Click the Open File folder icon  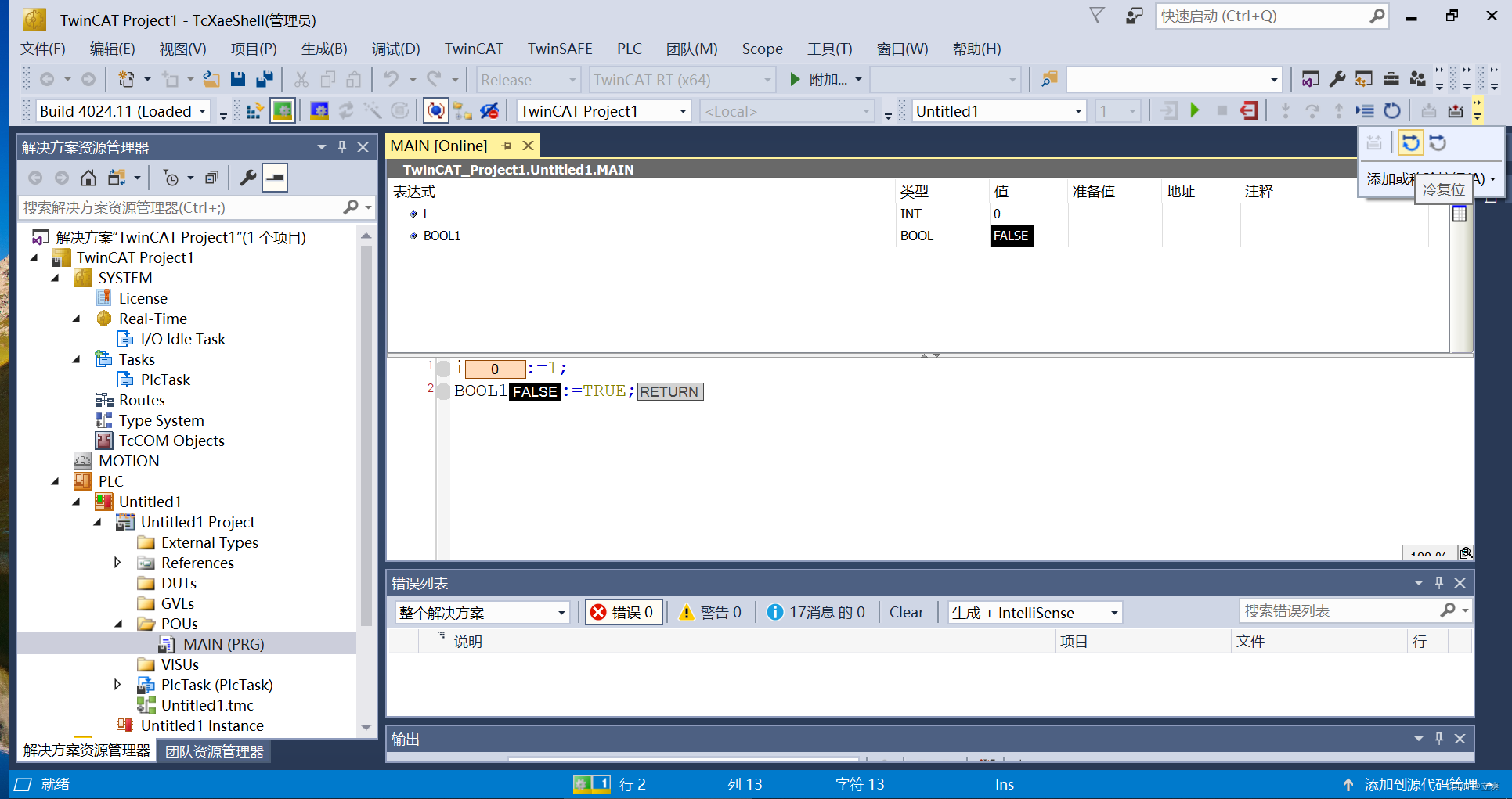pyautogui.click(x=211, y=79)
